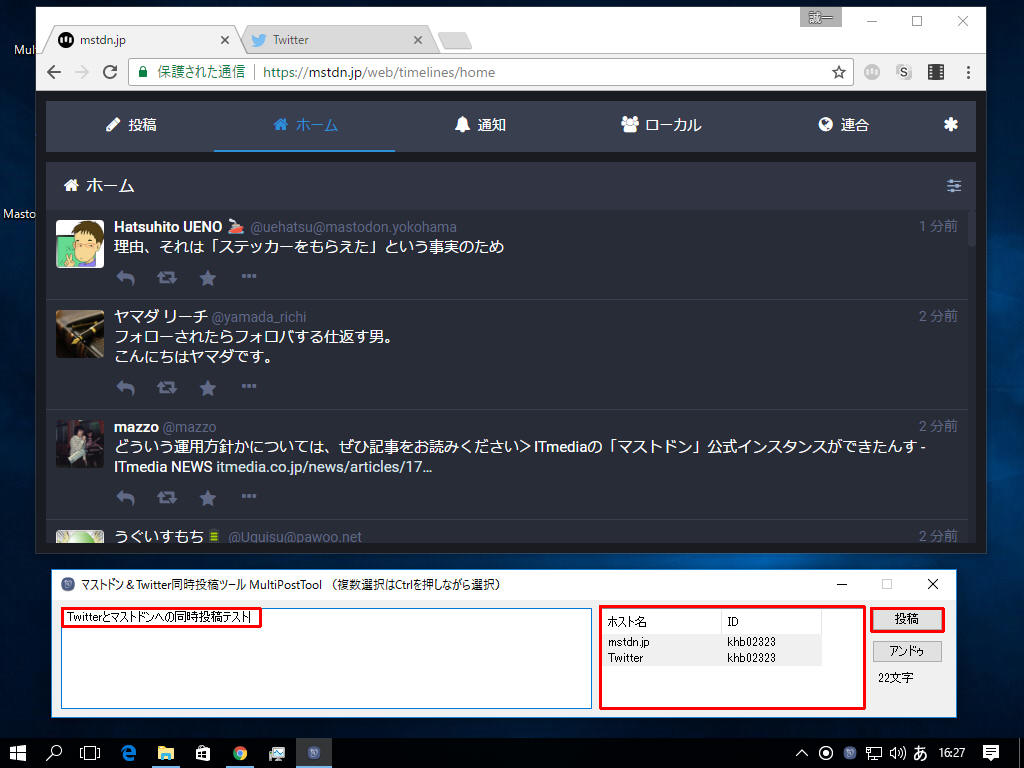Boost Hatsuhito UENO's post

pyautogui.click(x=167, y=278)
